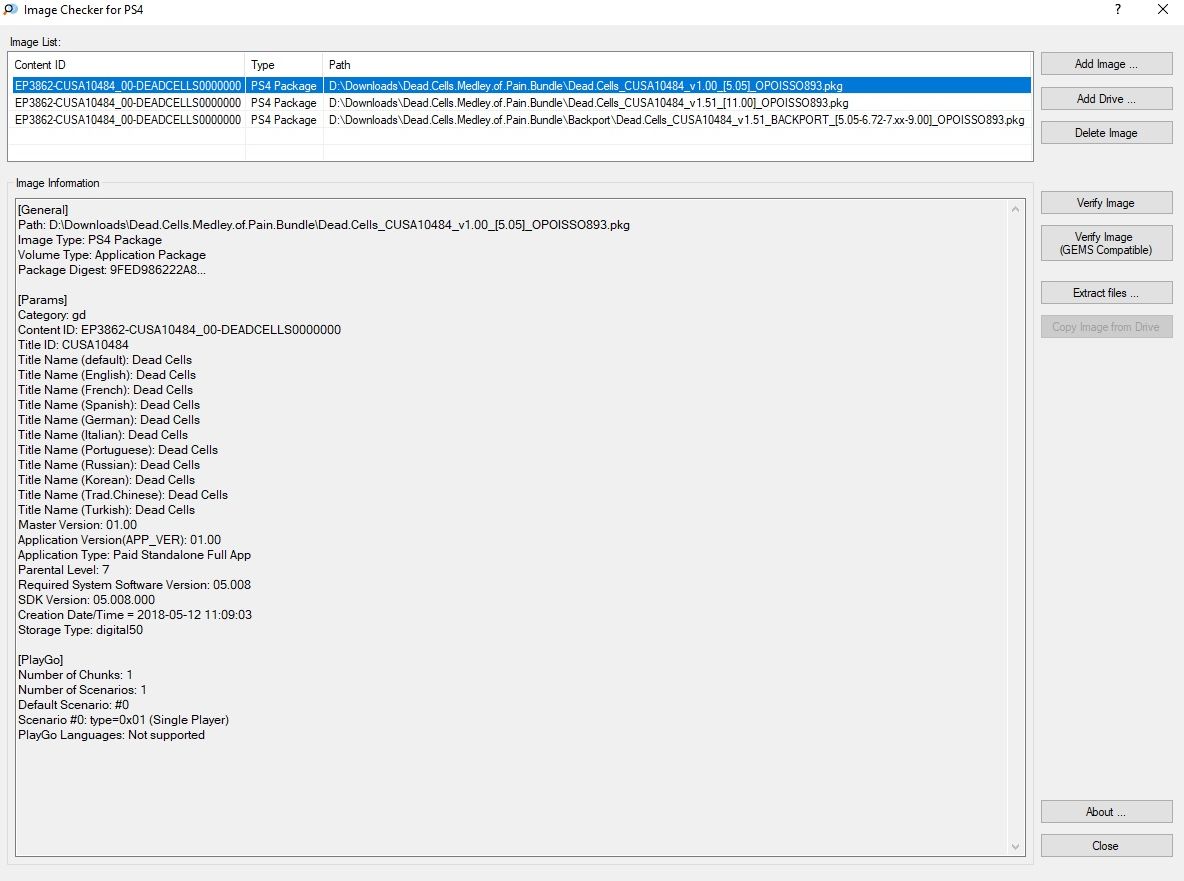Viewport: 1184px width, 881px height.
Task: Click the scroll up arrow in Image Information
Action: coord(1015,209)
